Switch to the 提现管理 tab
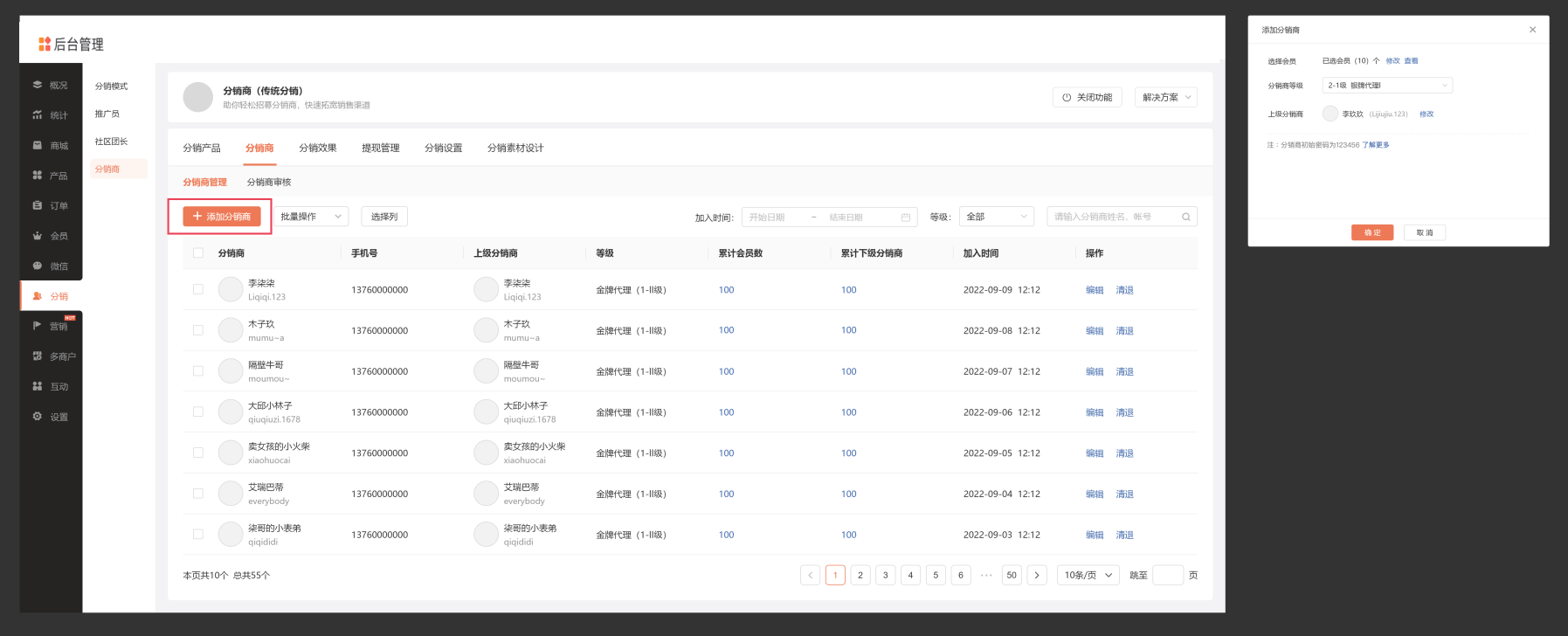This screenshot has width=1568, height=636. (x=381, y=148)
